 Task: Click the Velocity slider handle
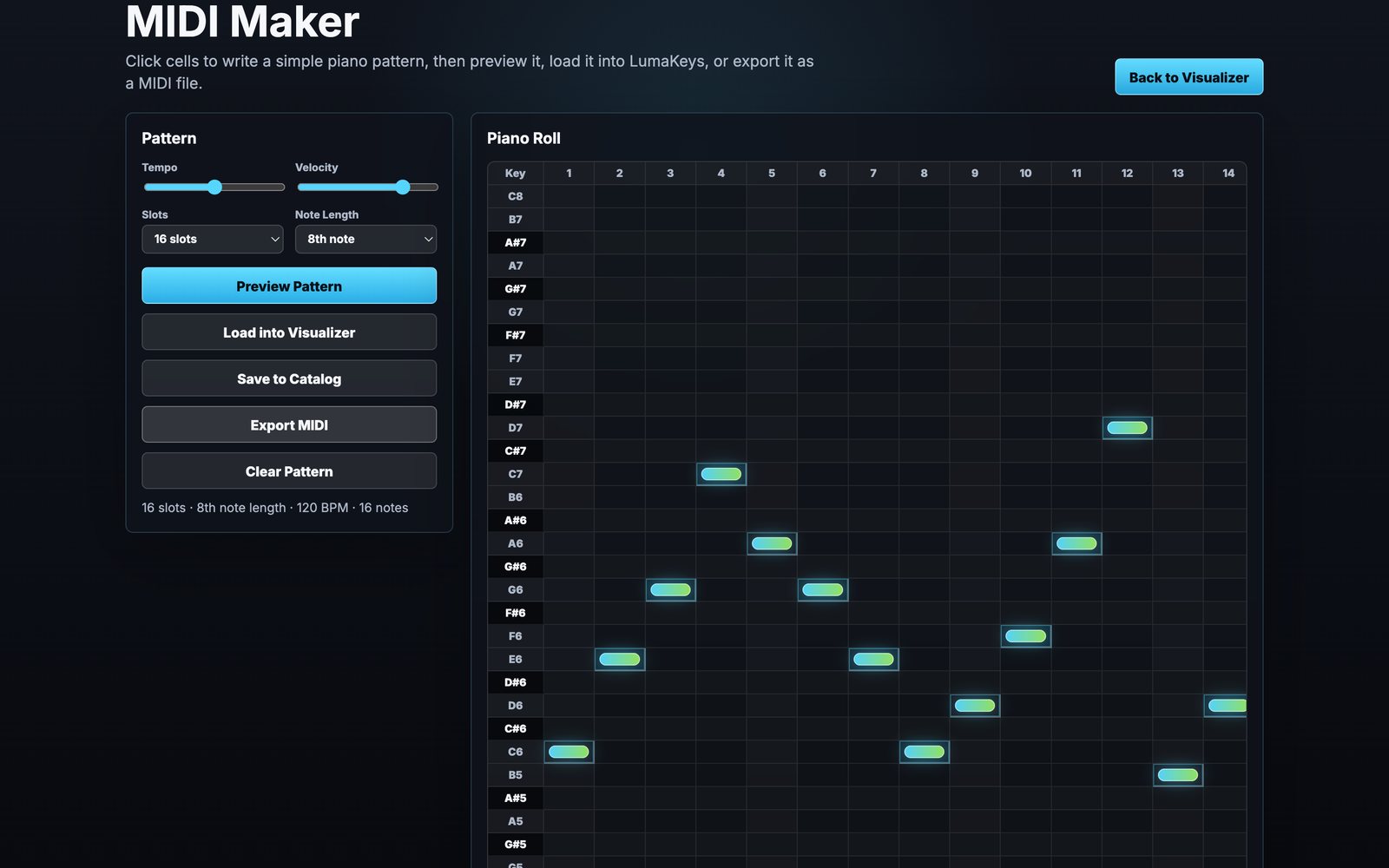pyautogui.click(x=402, y=187)
